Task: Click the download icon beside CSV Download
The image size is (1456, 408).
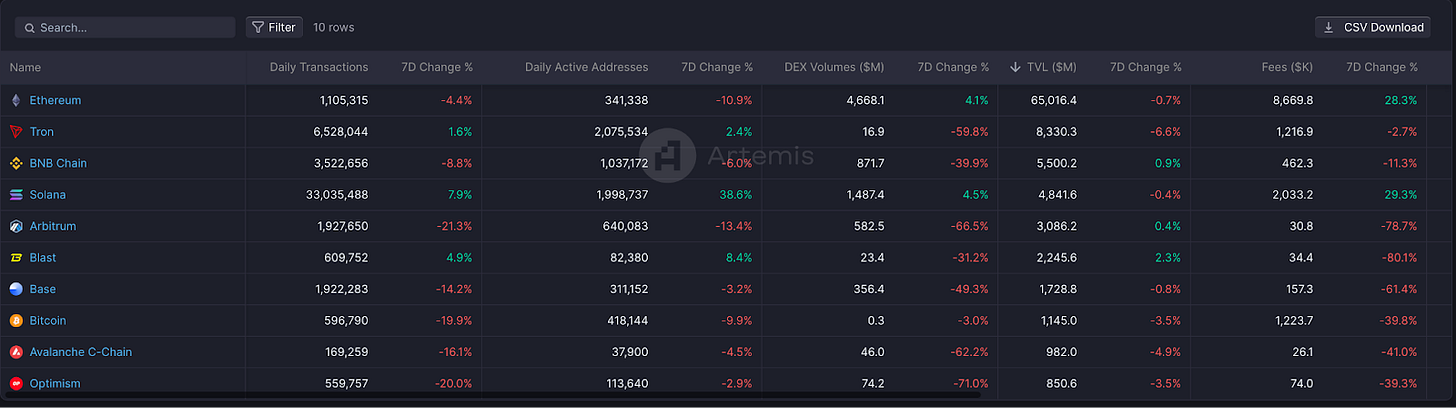Action: coord(1329,27)
